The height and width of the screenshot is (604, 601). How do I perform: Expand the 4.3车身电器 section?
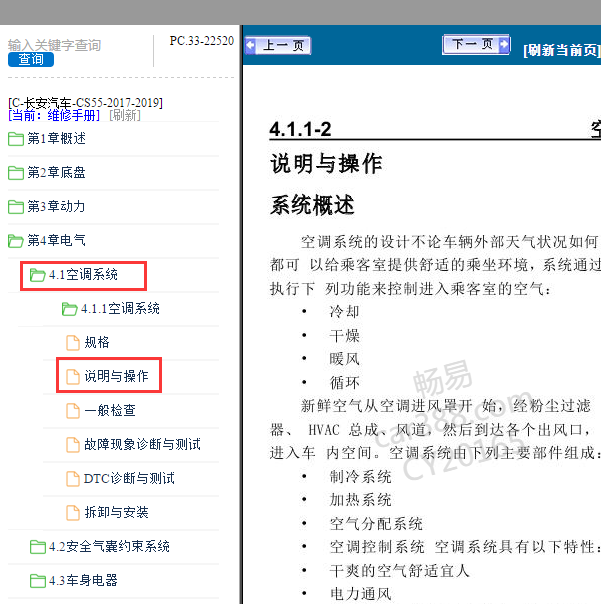coord(83,581)
